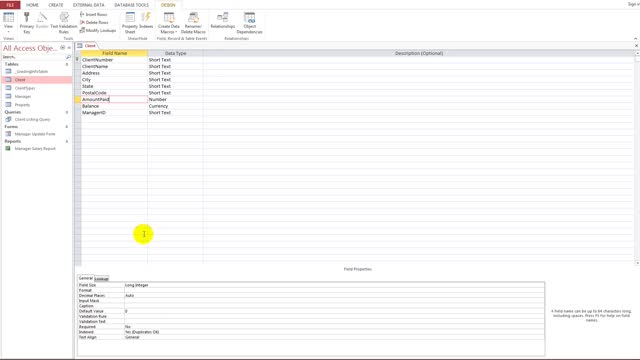The height and width of the screenshot is (360, 640).
Task: Switch to the CREATE ribbon tab
Action: [x=56, y=5]
